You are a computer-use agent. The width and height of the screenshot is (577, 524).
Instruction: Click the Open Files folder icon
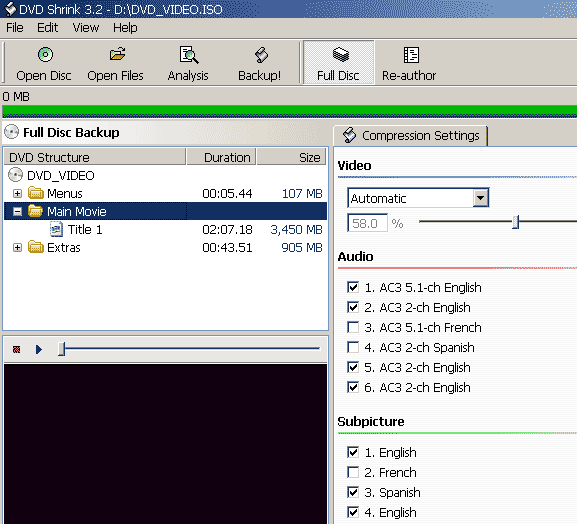(x=117, y=54)
